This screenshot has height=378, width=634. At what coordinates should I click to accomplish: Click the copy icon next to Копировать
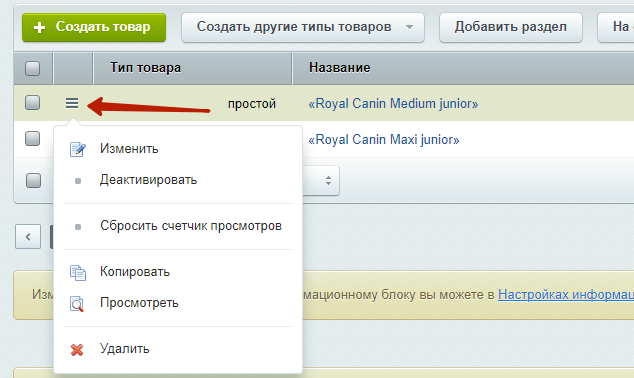pyautogui.click(x=78, y=272)
